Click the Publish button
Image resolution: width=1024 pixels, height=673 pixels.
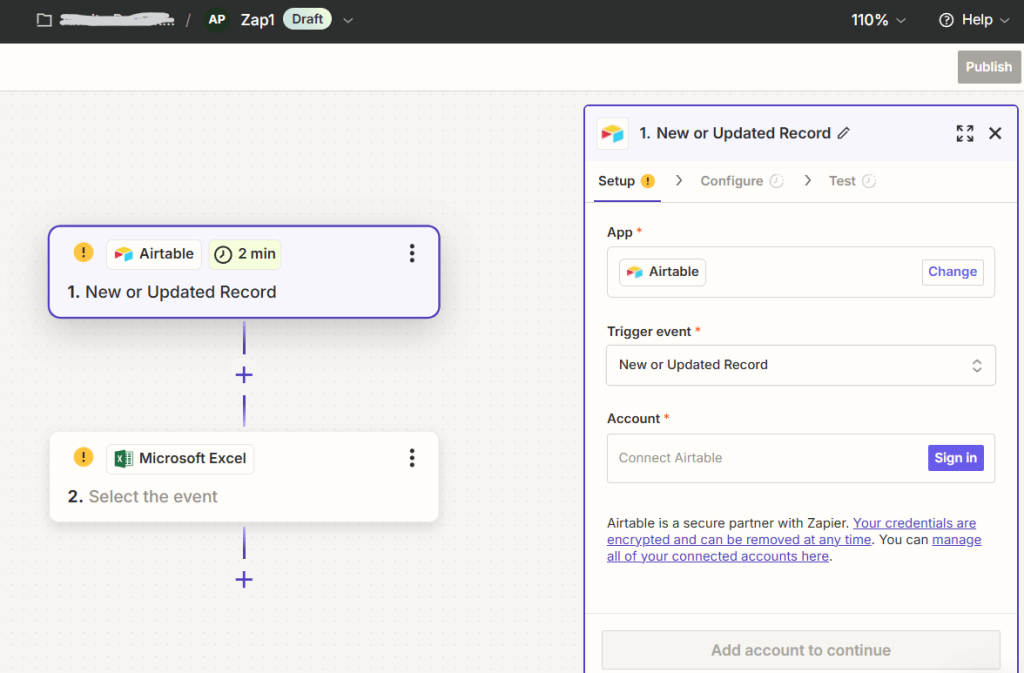[989, 67]
